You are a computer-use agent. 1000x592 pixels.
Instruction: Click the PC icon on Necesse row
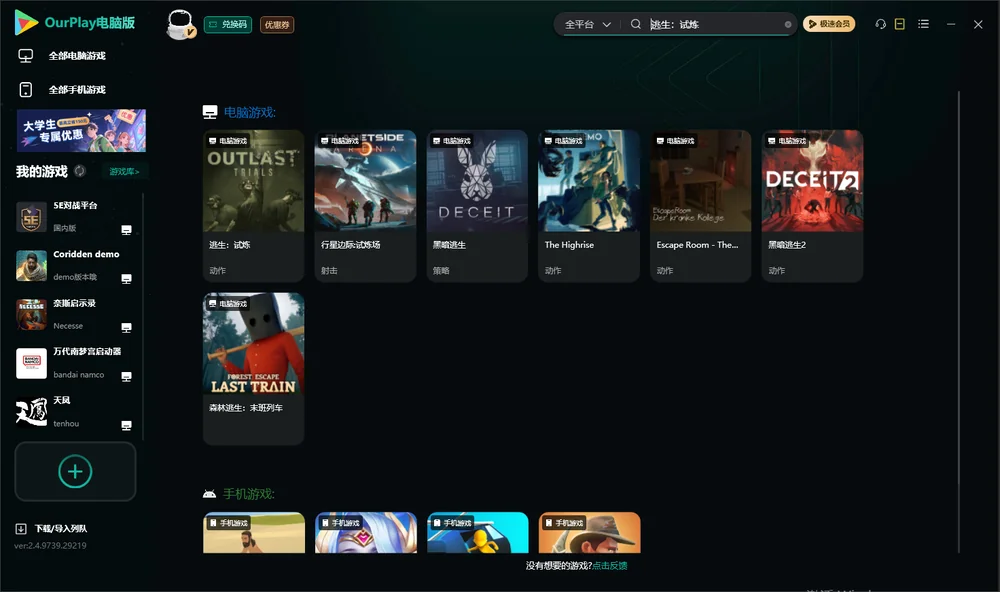coord(126,328)
